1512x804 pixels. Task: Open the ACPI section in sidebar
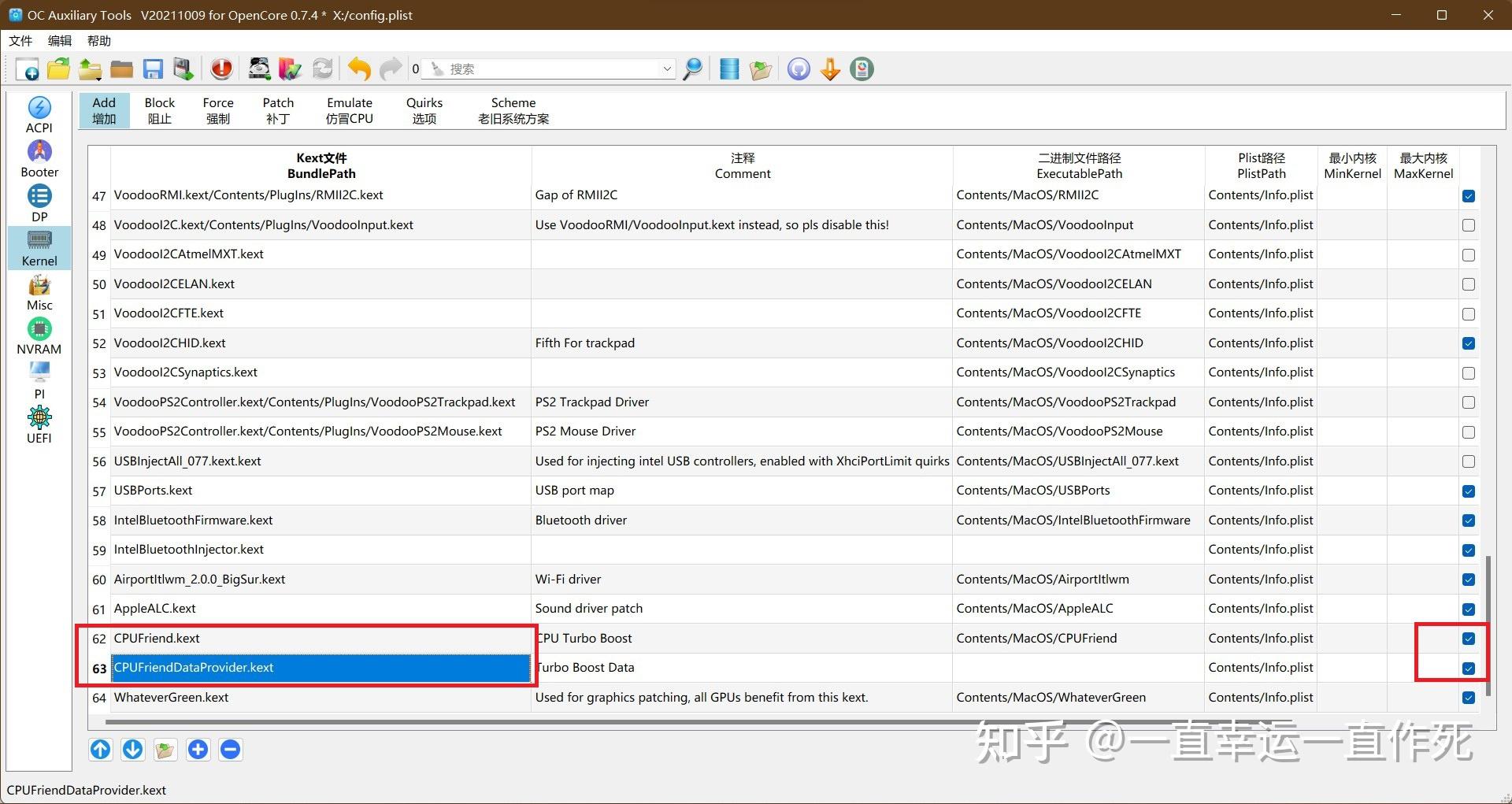click(x=39, y=115)
